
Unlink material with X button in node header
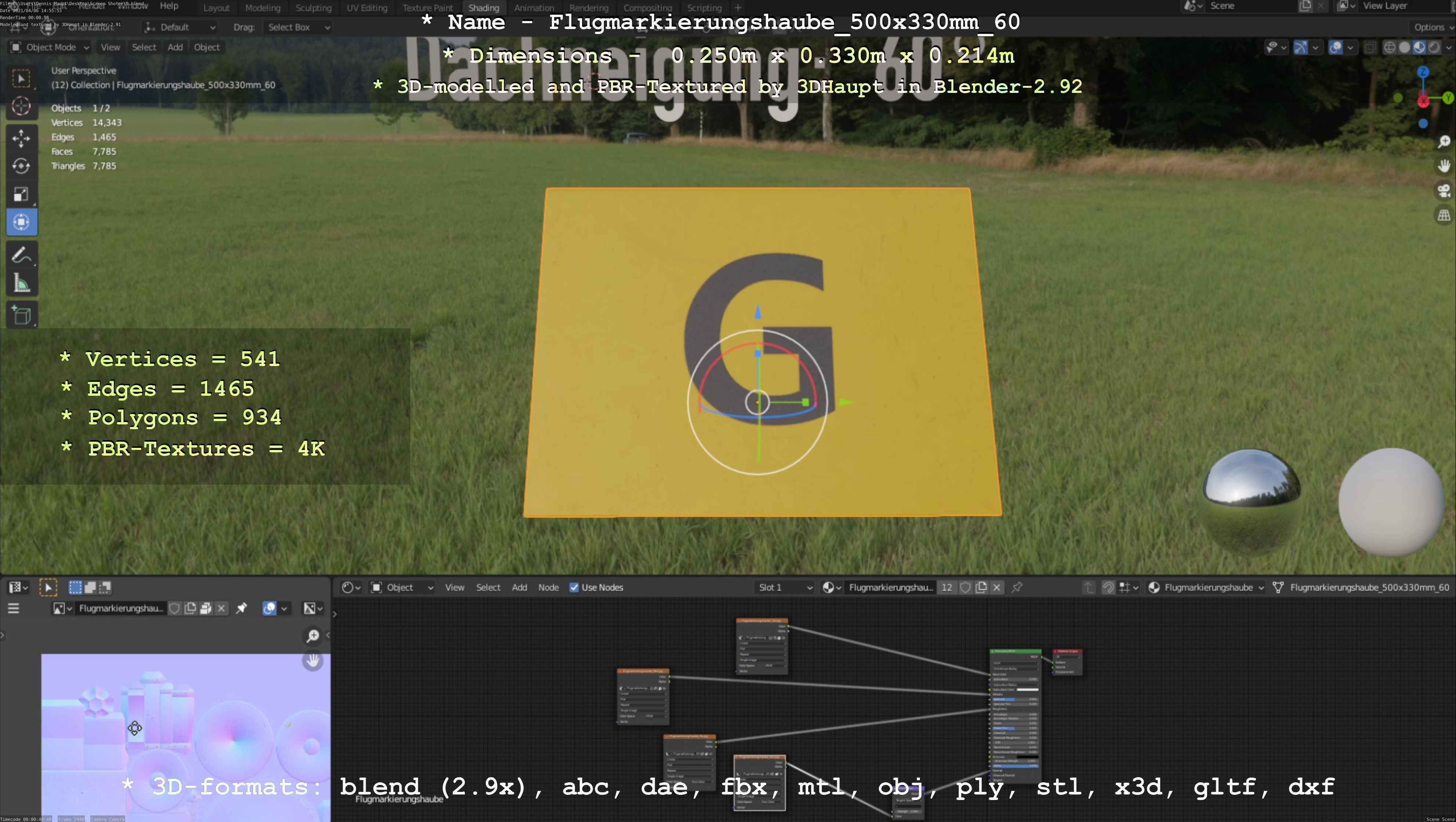(997, 587)
